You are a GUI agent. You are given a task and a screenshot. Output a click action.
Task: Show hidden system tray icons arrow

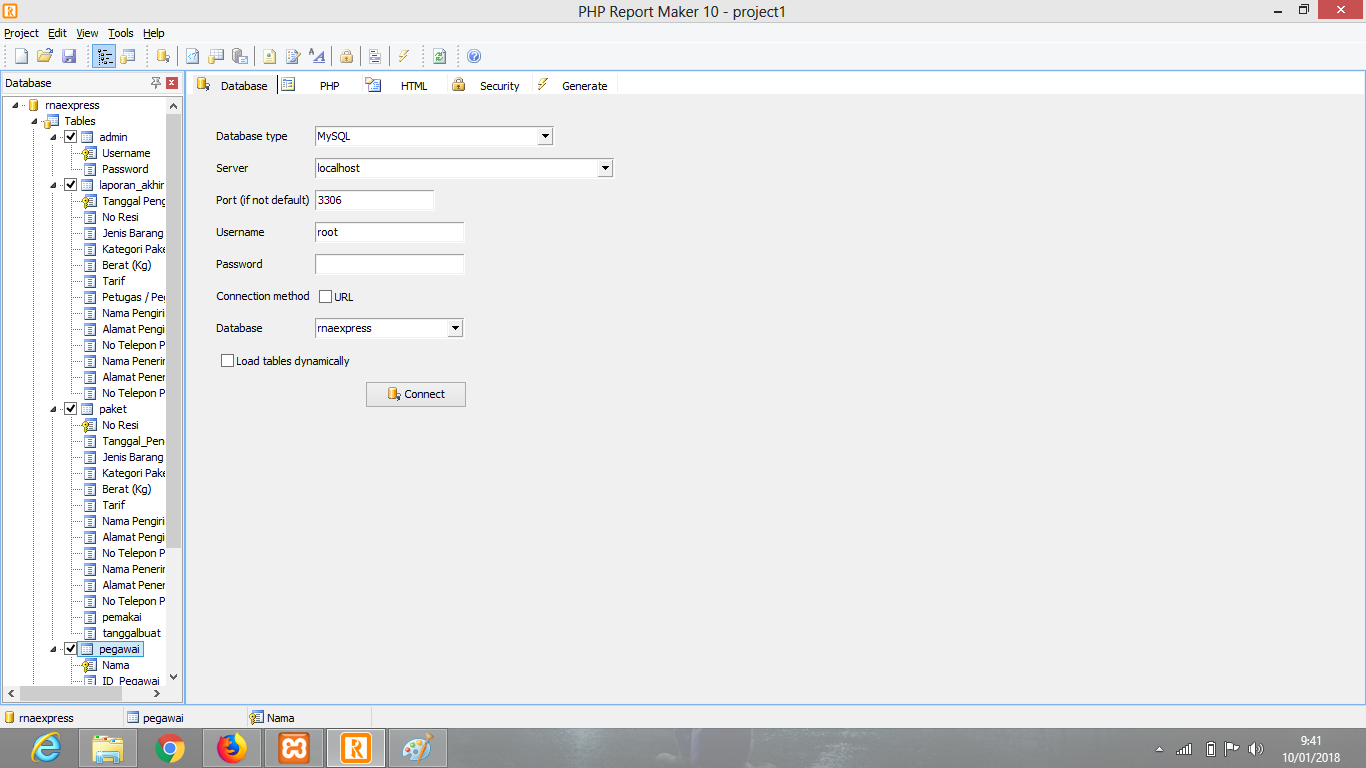(1159, 749)
